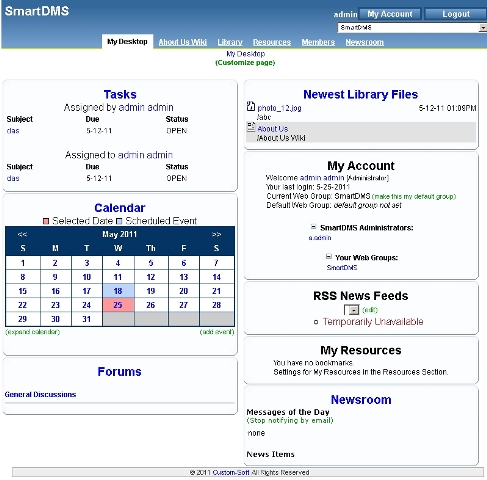This screenshot has height=480, width=487.
Task: Open the Forums panel heading link
Action: 119,372
